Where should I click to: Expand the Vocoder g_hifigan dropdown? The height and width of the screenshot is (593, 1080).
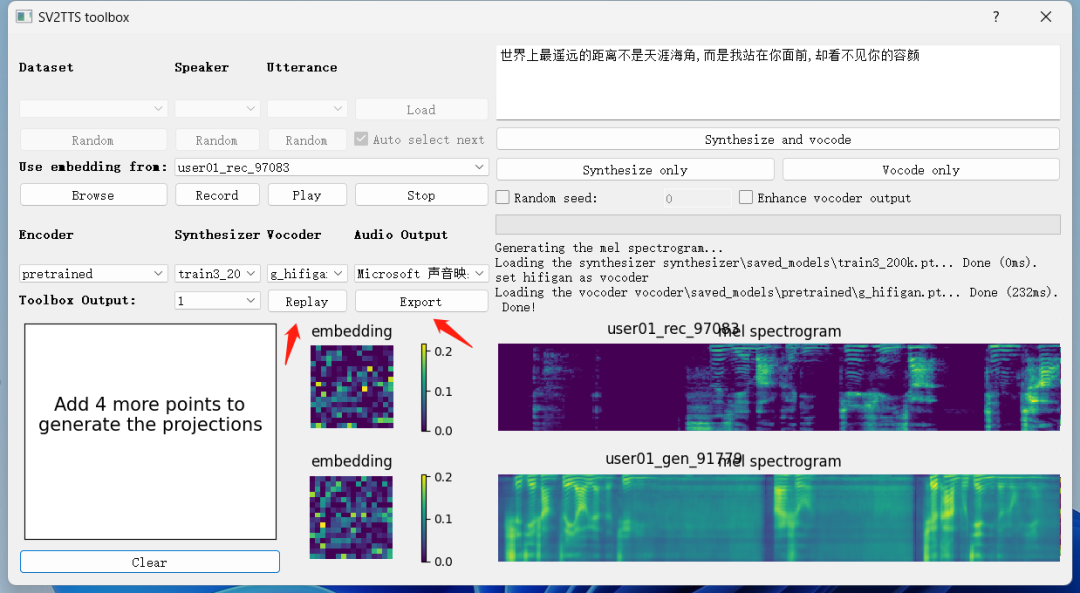[x=307, y=273]
